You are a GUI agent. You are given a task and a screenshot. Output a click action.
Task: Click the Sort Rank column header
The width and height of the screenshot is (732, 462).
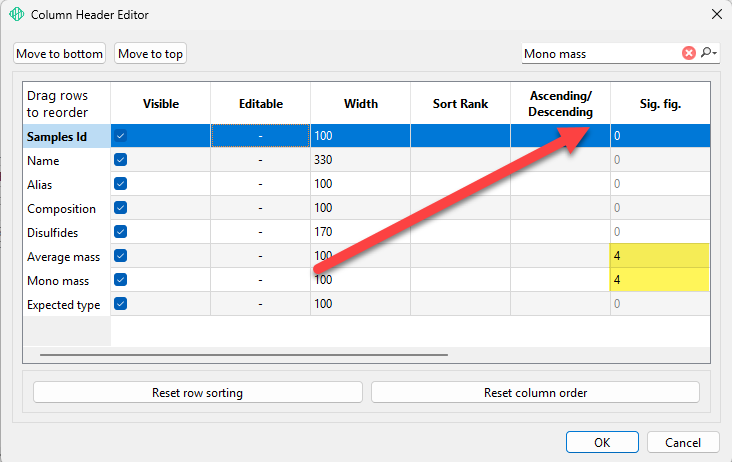[x=460, y=103]
